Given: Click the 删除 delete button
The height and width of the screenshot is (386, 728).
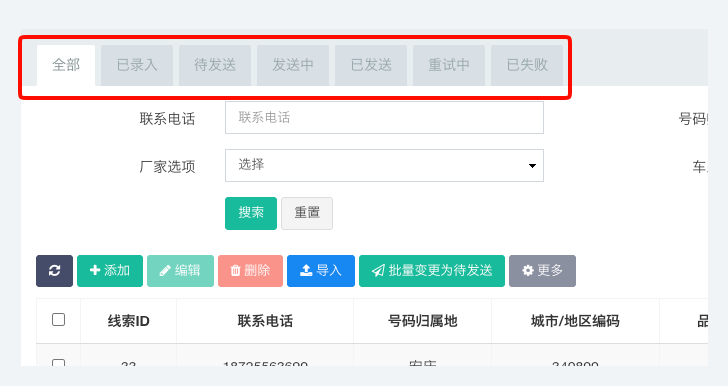Looking at the screenshot, I should tap(251, 271).
